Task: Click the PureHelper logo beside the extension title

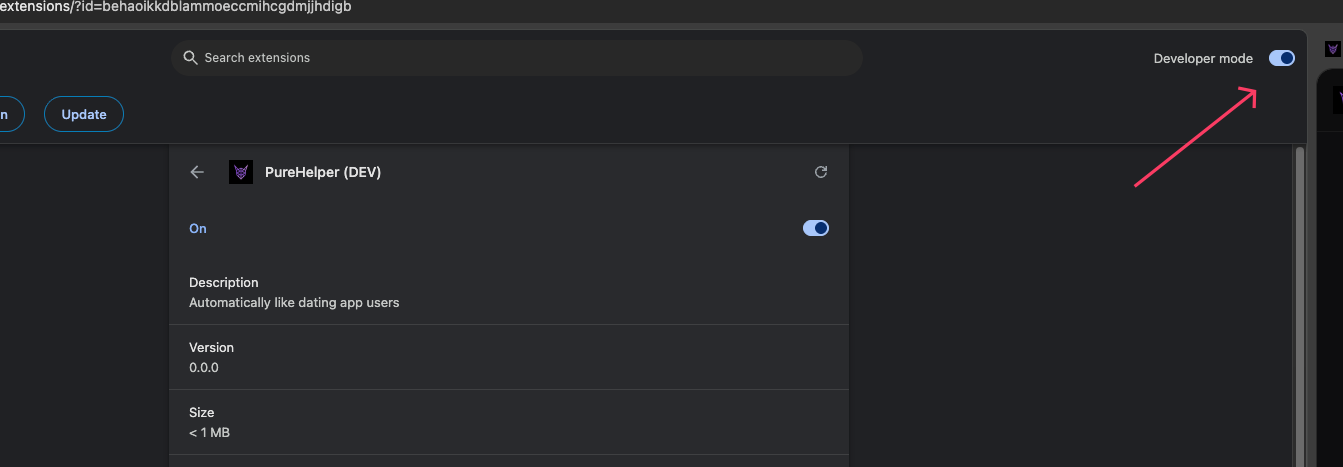Action: [241, 172]
